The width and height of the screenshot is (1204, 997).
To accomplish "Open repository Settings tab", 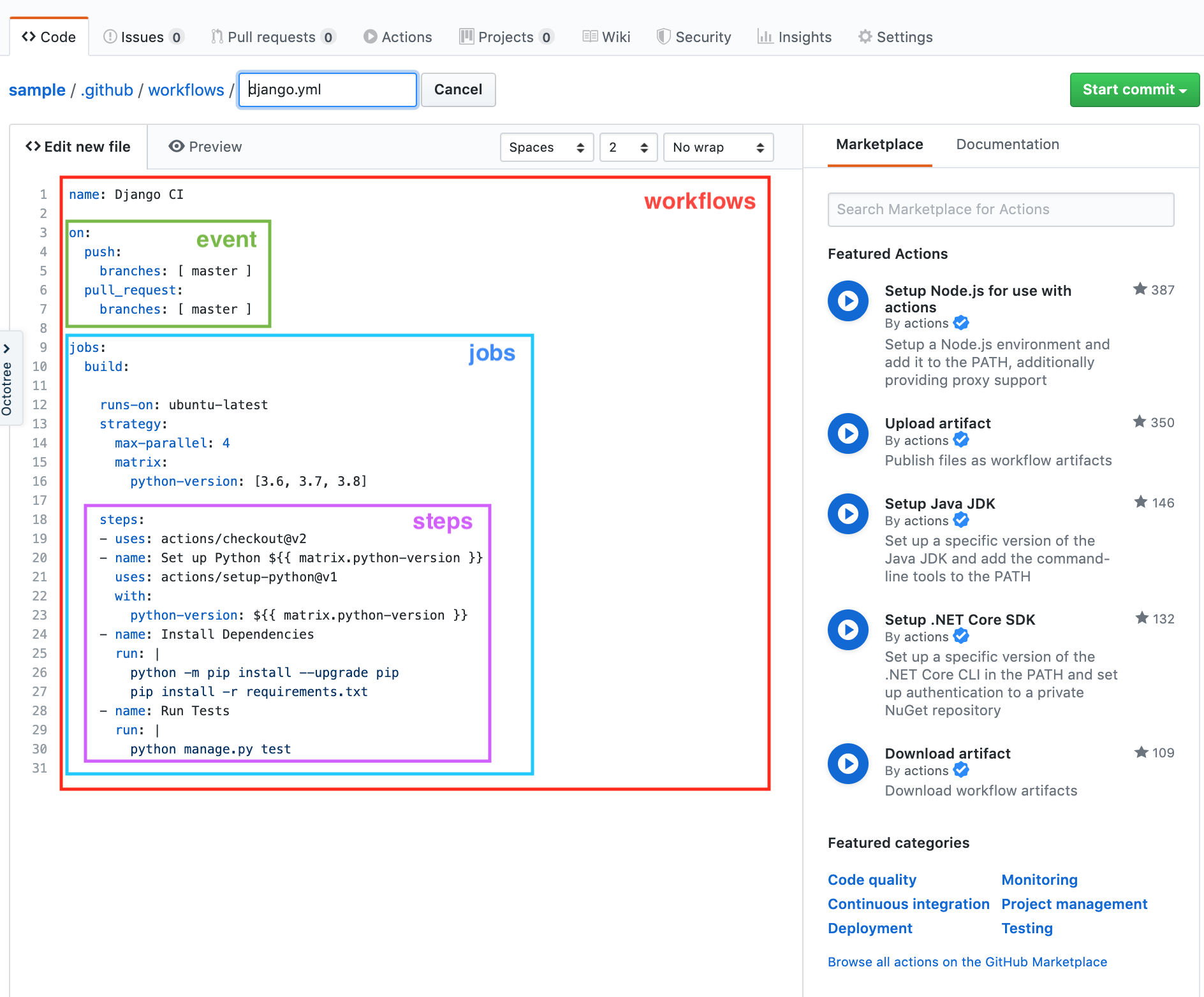I will pos(895,37).
